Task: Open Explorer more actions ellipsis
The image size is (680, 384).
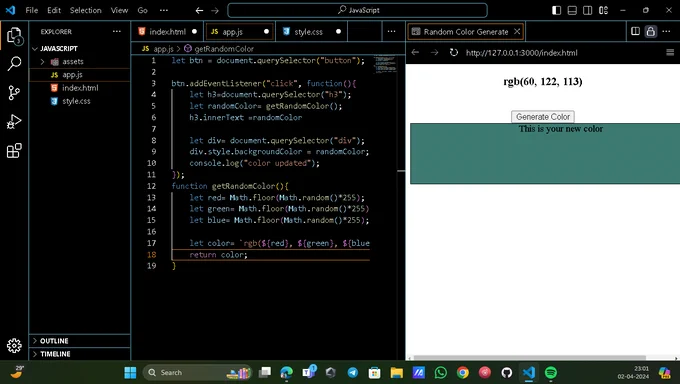Action: pos(117,31)
